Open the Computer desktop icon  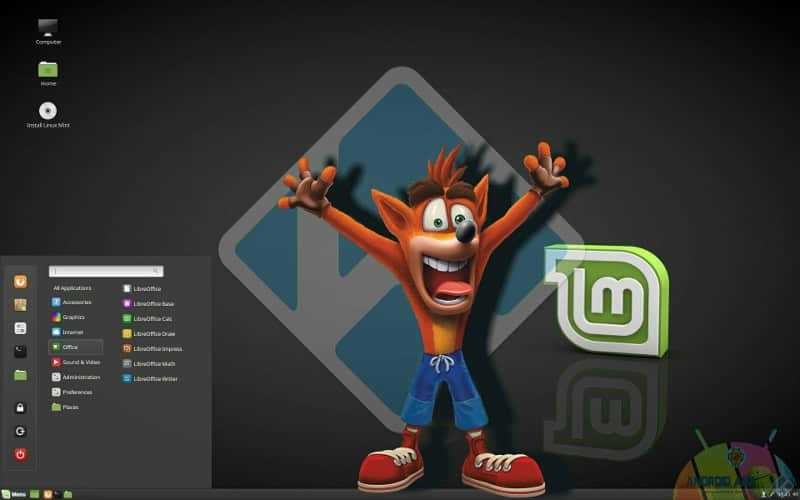click(48, 32)
